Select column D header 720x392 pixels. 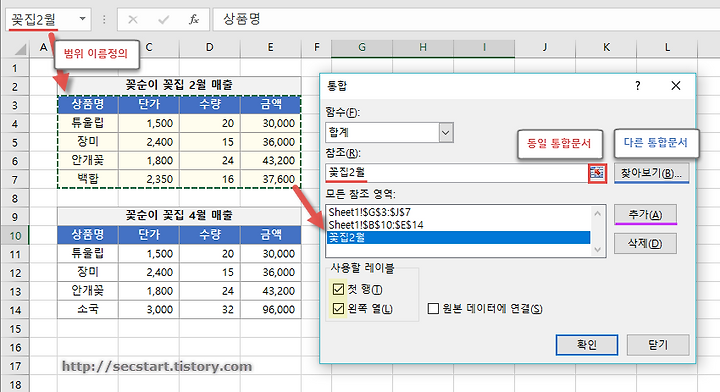(209, 47)
